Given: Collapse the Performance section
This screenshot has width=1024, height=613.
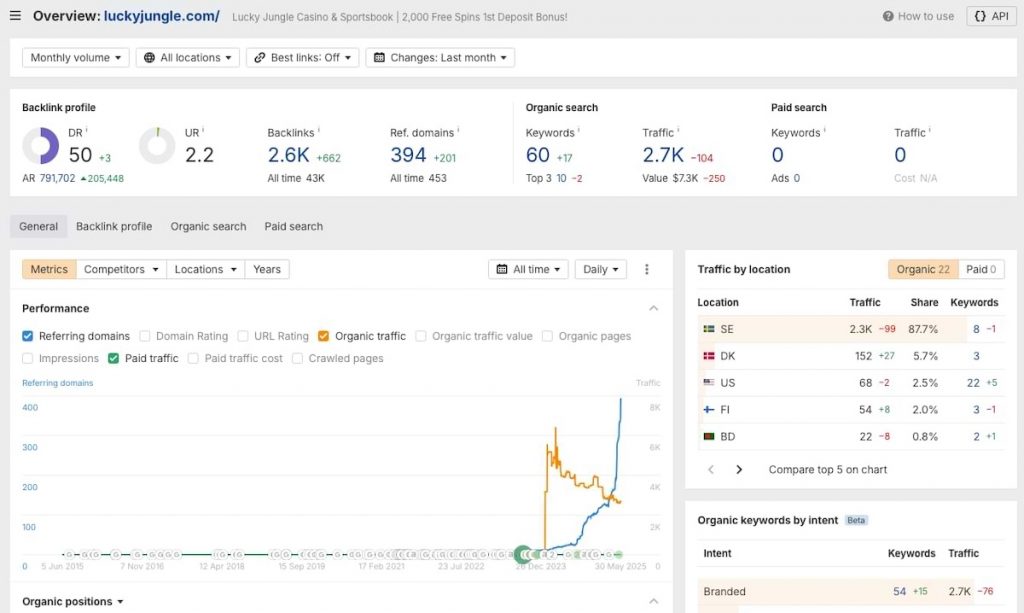Looking at the screenshot, I should (x=654, y=308).
